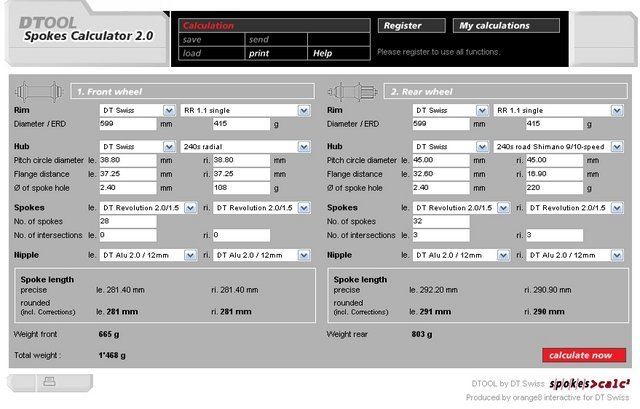Click the 1. Front wheel header
Image resolution: width=640 pixels, height=409 pixels.
click(x=193, y=91)
